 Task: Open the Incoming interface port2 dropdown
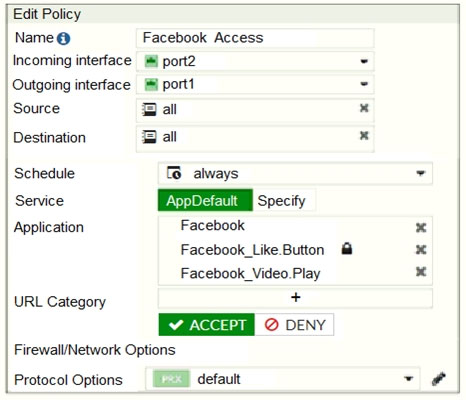pyautogui.click(x=255, y=61)
